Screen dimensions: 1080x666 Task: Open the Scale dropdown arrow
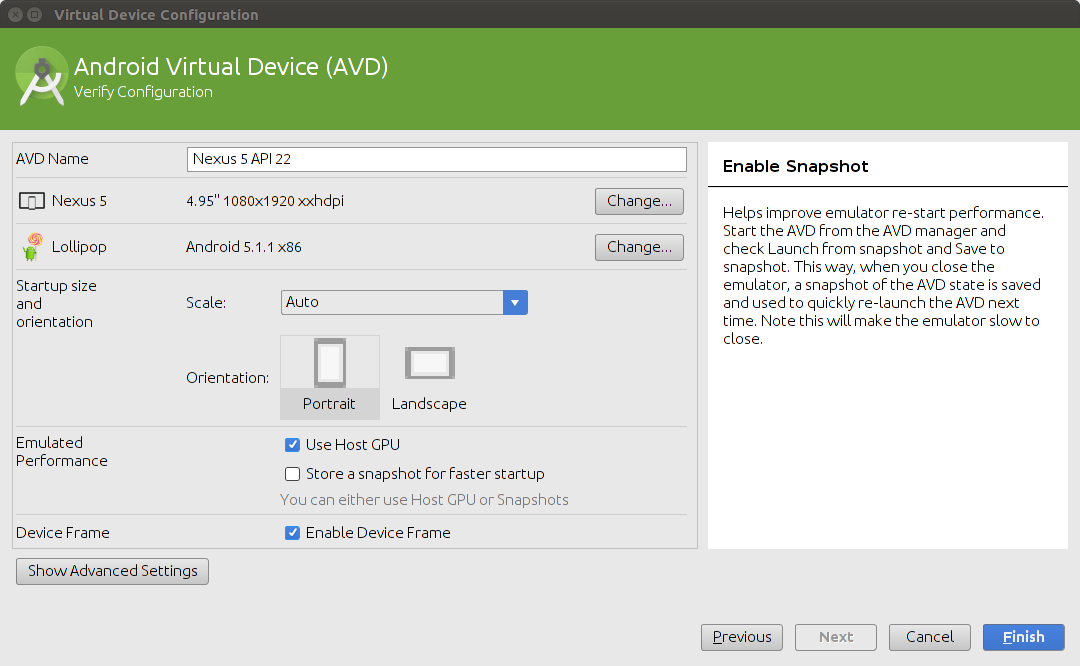(515, 302)
